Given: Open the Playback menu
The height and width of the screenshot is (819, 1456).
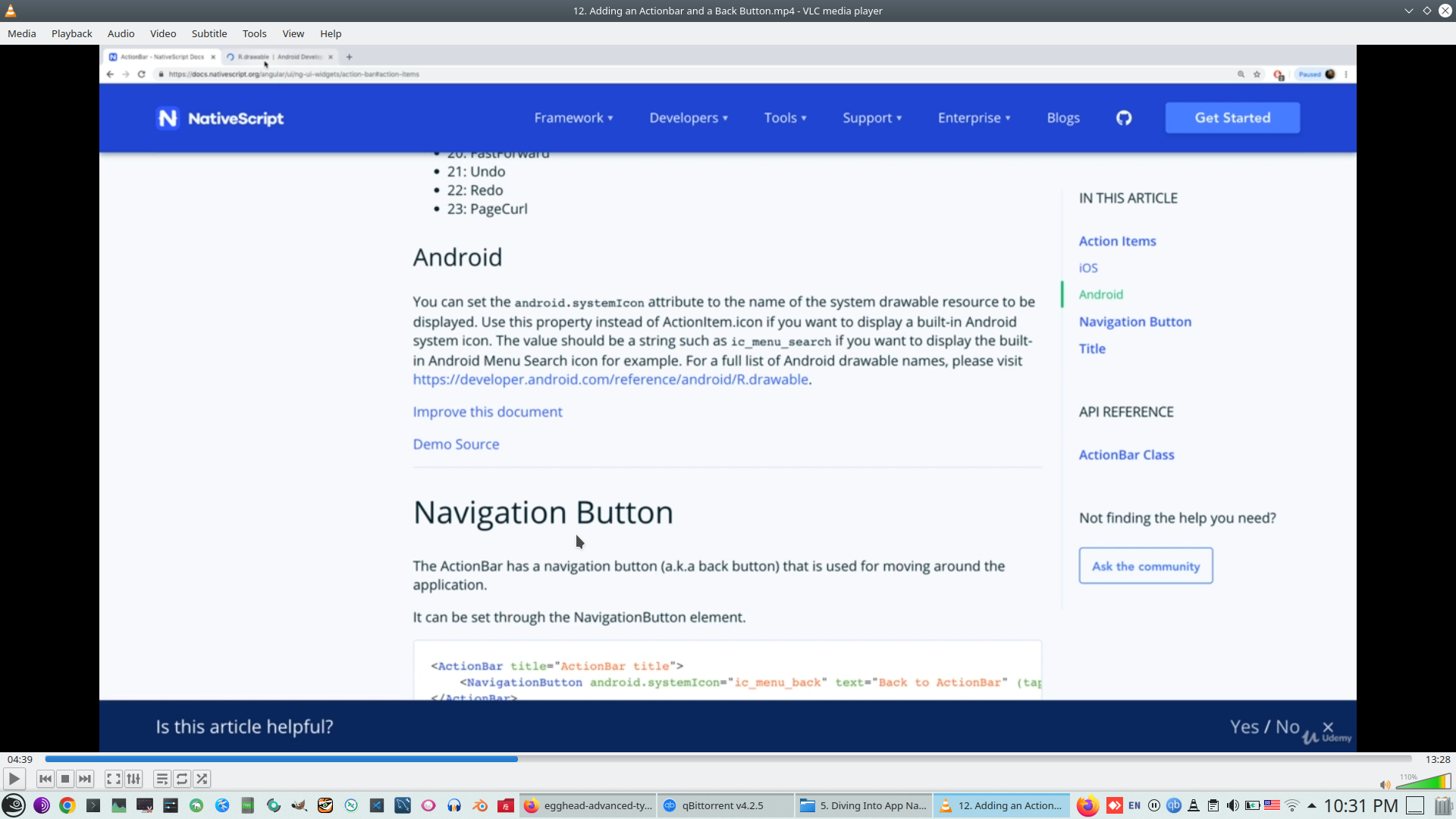Looking at the screenshot, I should [71, 33].
